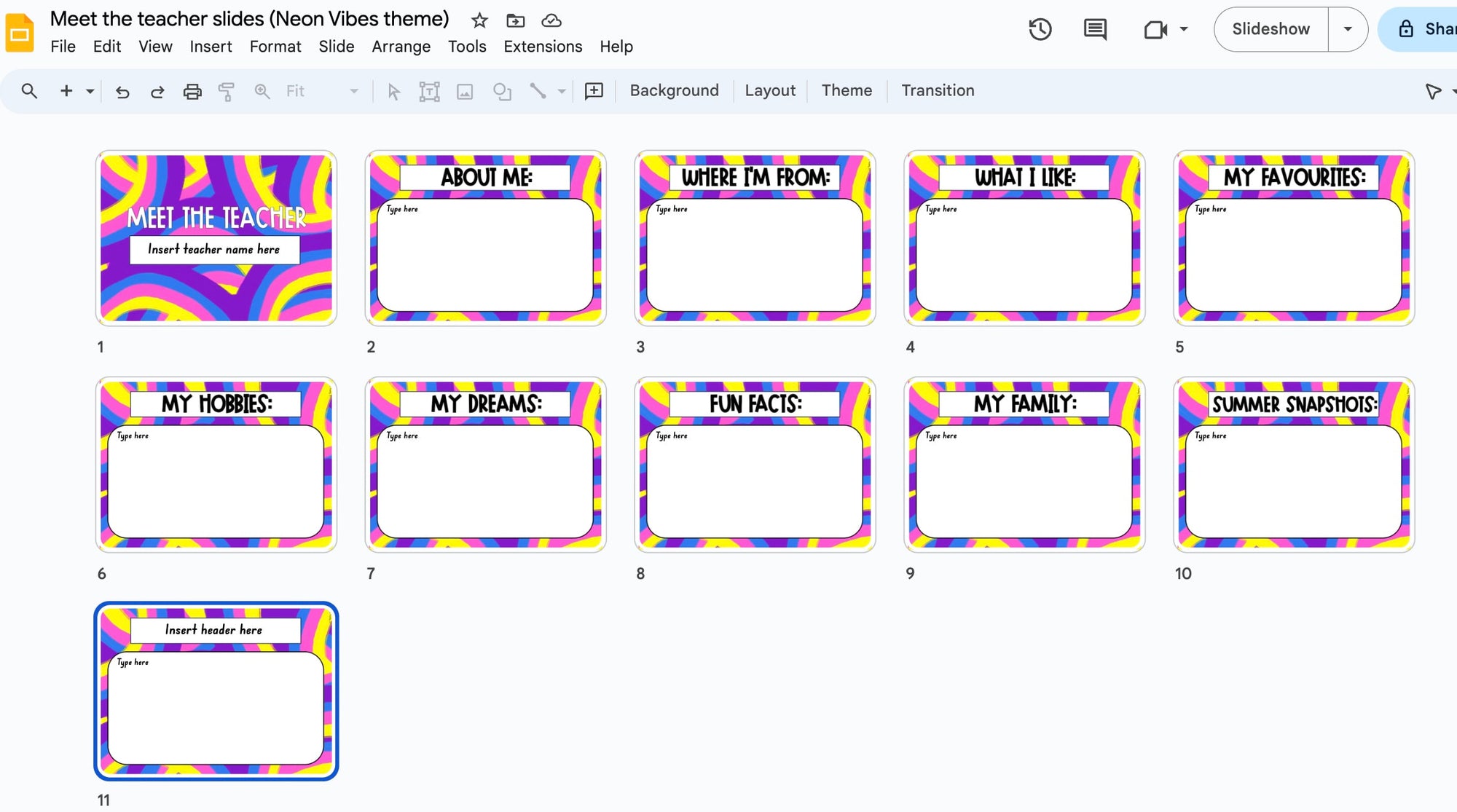Click the Transition toolbar button
The height and width of the screenshot is (812, 1457).
pyautogui.click(x=937, y=90)
